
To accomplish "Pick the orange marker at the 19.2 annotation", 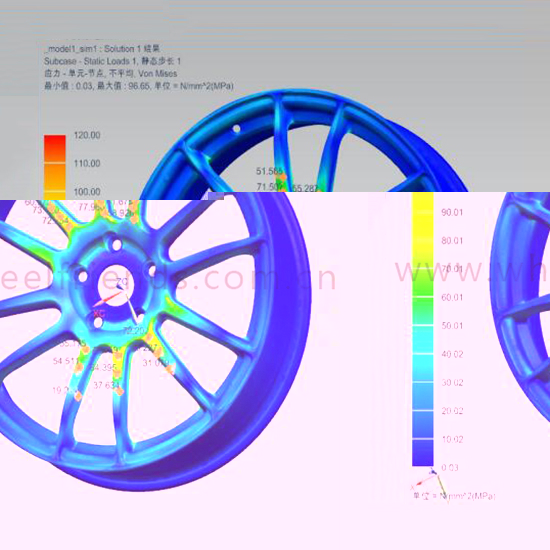I will click(78, 396).
